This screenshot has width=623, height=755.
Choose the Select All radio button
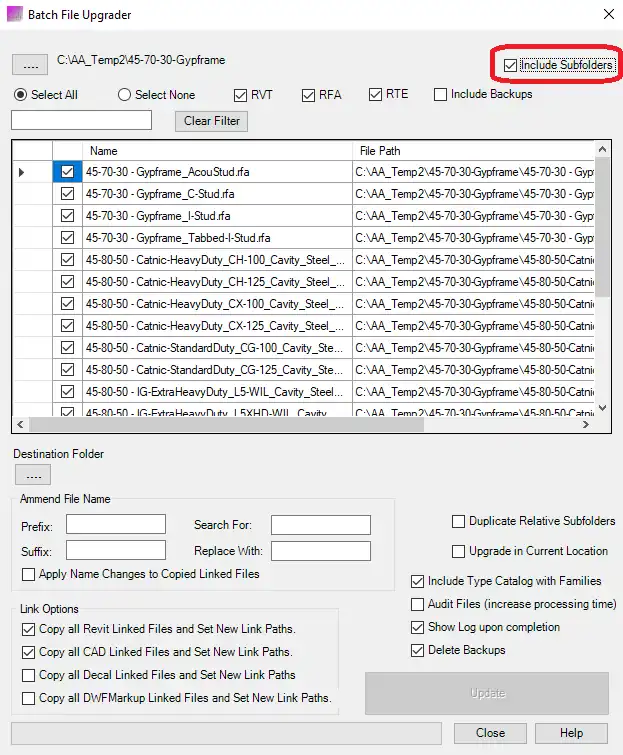coord(21,95)
